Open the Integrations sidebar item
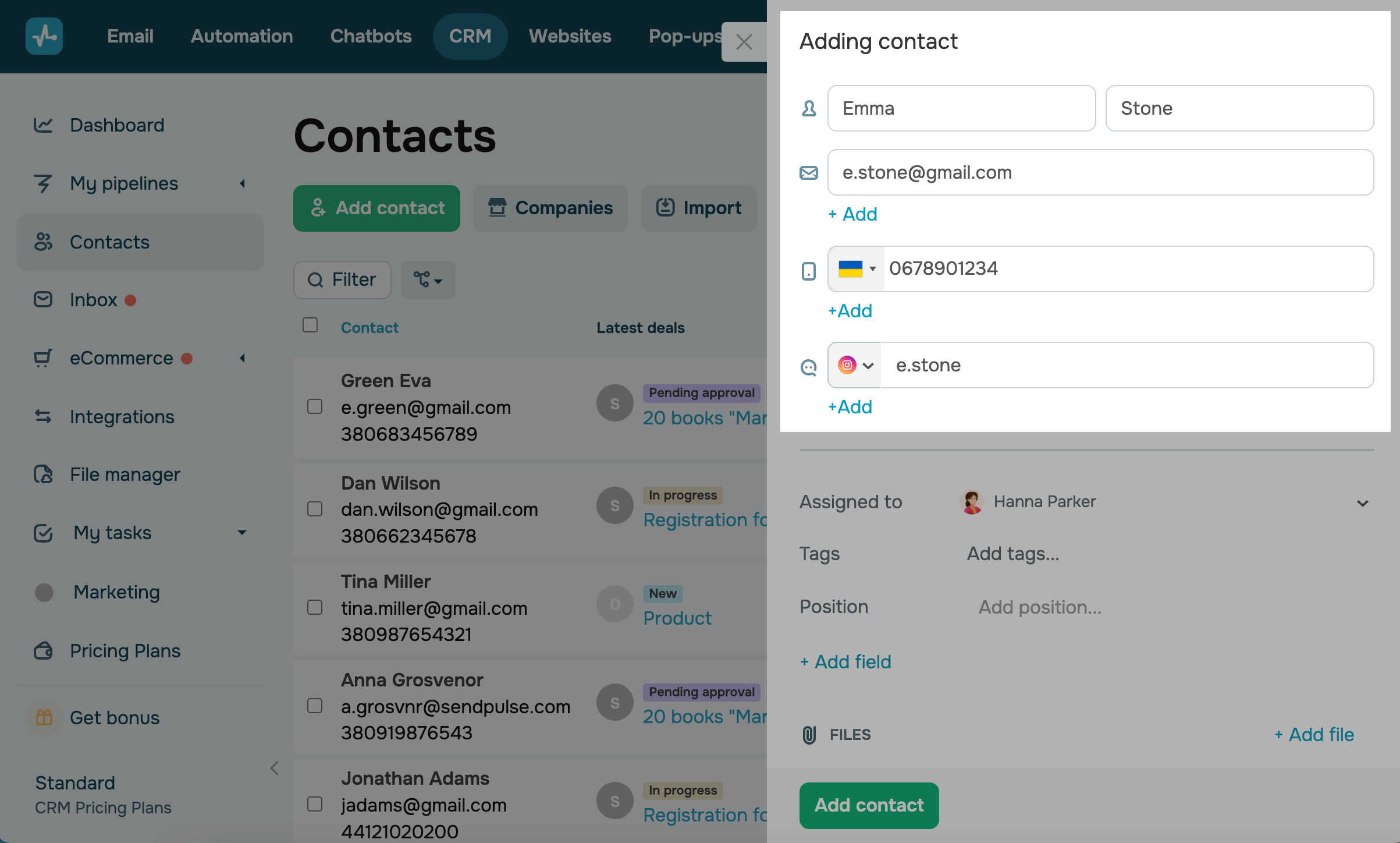This screenshot has height=843, width=1400. (x=122, y=417)
